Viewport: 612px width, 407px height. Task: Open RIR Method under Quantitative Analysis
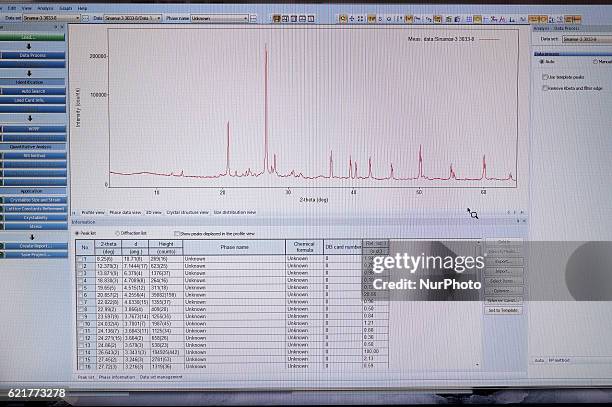tap(34, 156)
